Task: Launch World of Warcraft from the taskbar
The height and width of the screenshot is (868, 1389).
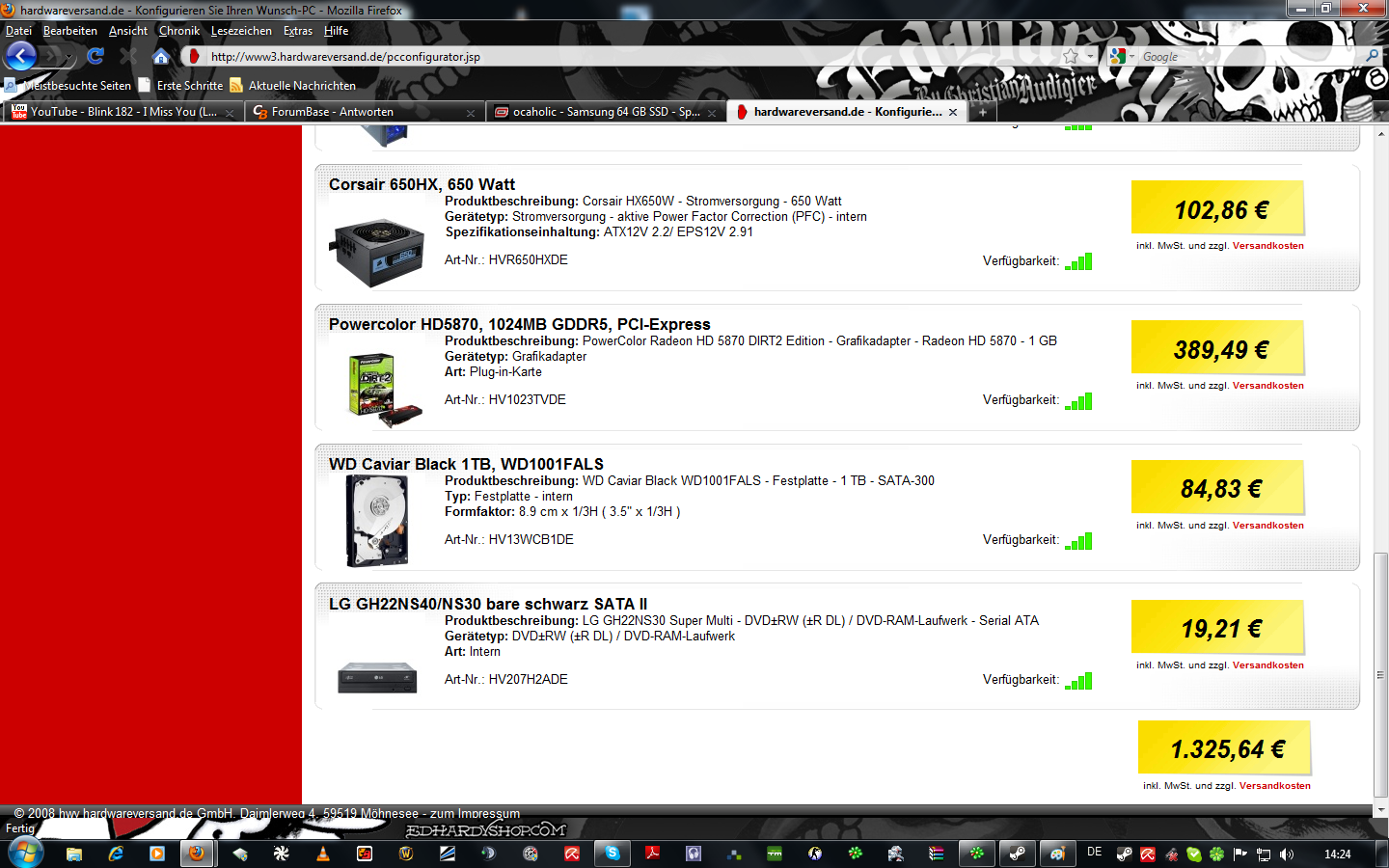Action: pyautogui.click(x=406, y=854)
